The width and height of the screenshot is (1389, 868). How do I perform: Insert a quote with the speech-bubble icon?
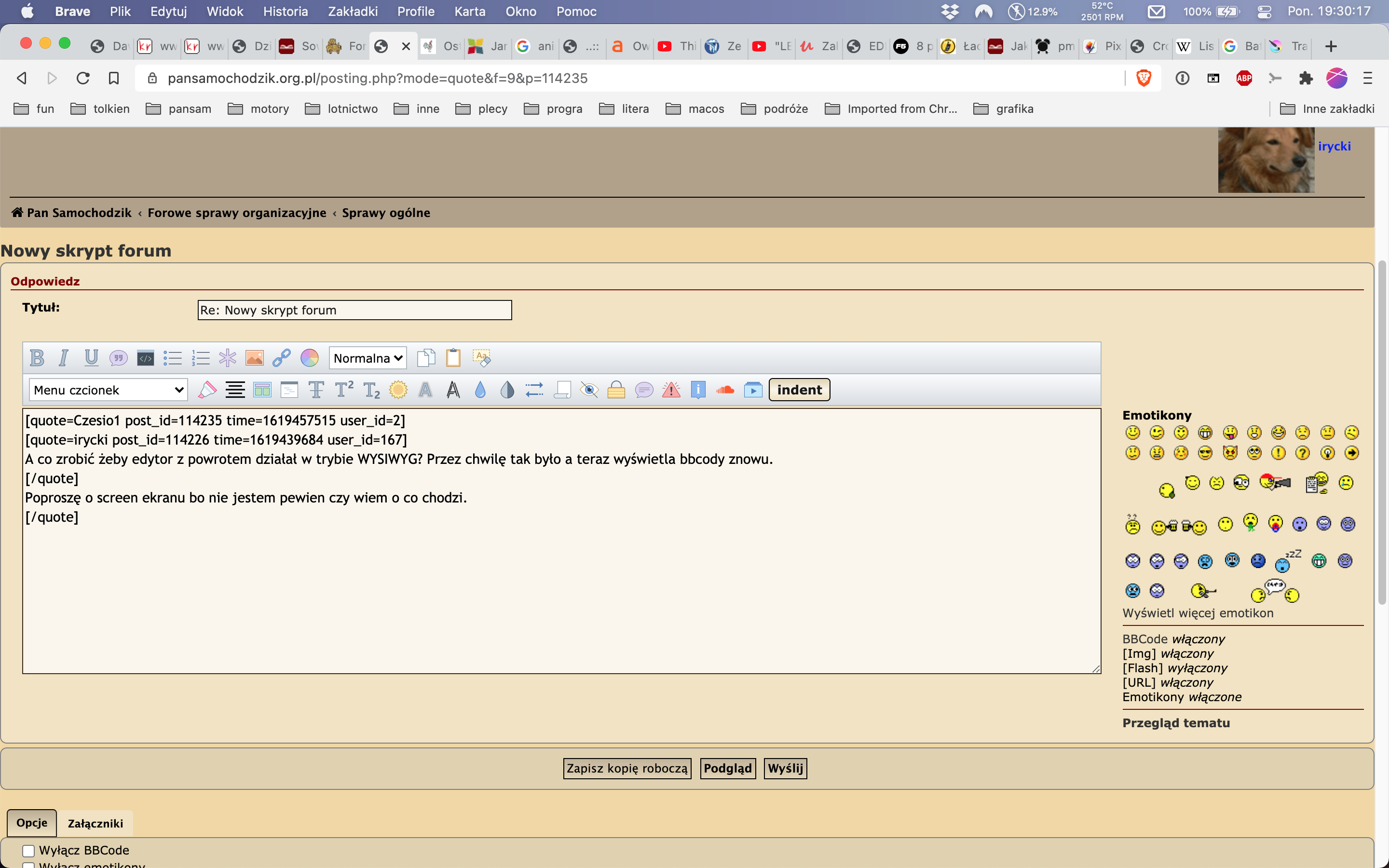pos(118,358)
